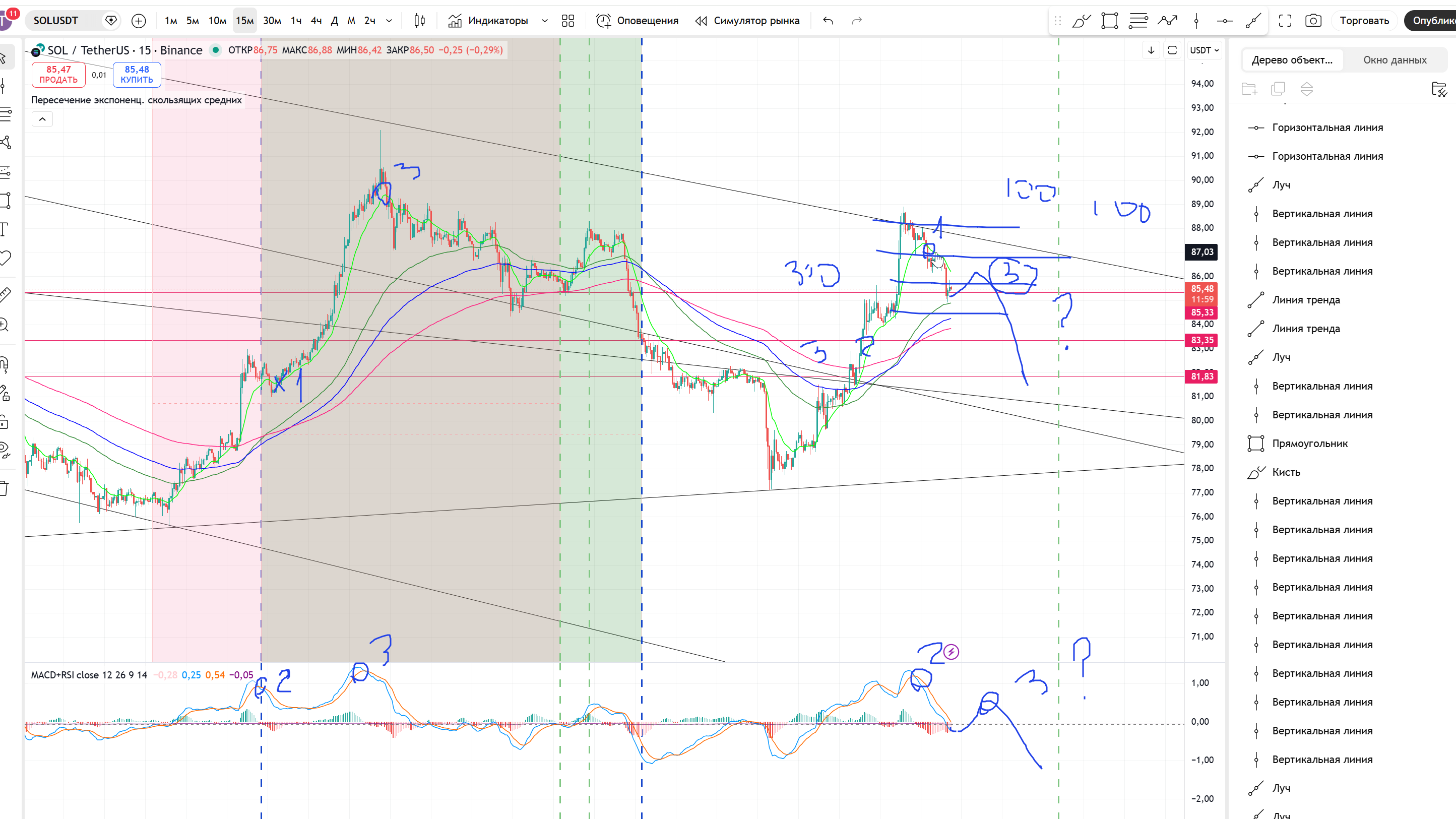Click the Торговать button
This screenshot has height=819, width=1456.
click(x=1364, y=21)
